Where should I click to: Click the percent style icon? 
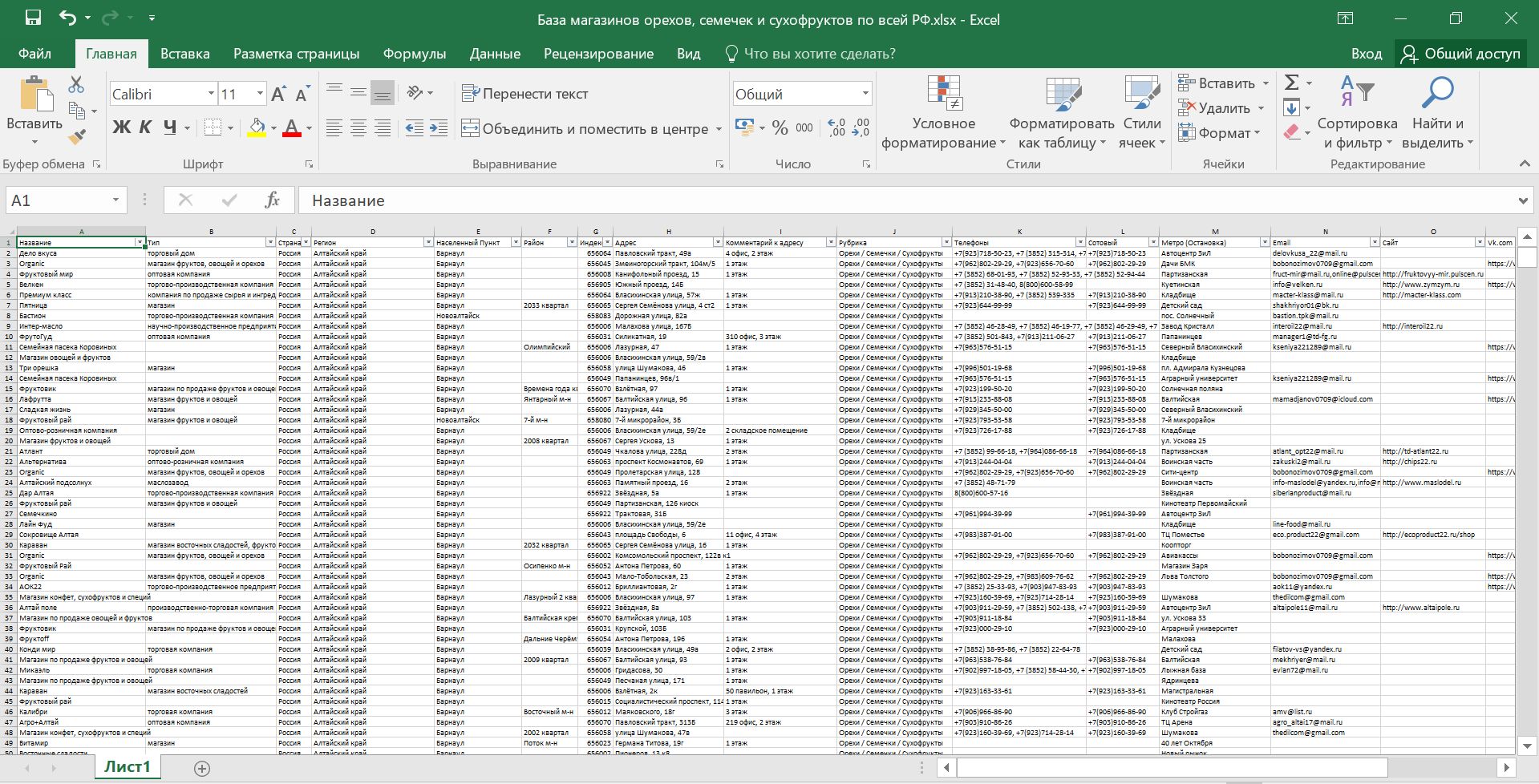click(x=780, y=128)
